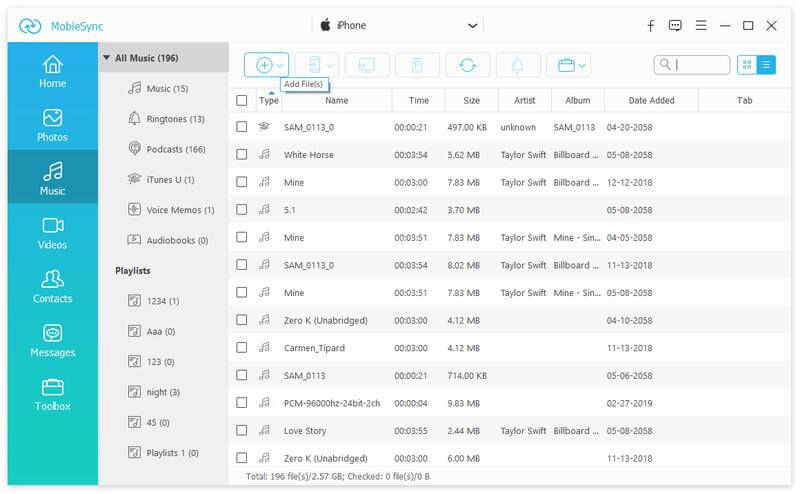800x494 pixels.
Task: Sort by Time column header
Action: coord(418,101)
